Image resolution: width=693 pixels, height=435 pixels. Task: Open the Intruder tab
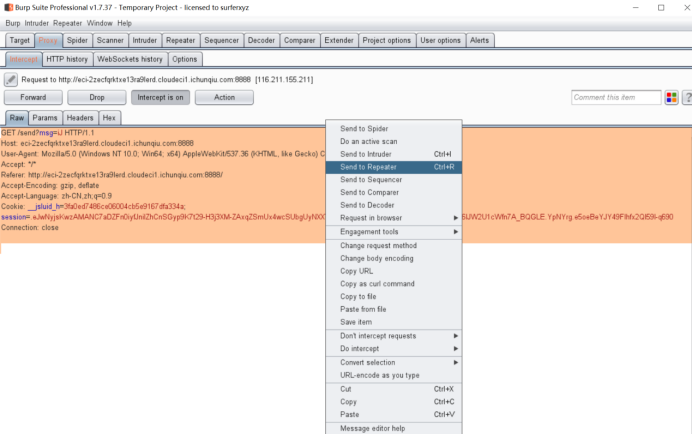point(145,40)
